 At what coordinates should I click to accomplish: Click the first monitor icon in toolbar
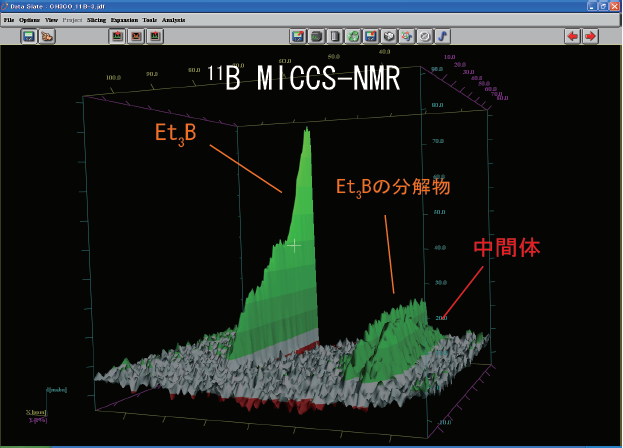(x=29, y=36)
